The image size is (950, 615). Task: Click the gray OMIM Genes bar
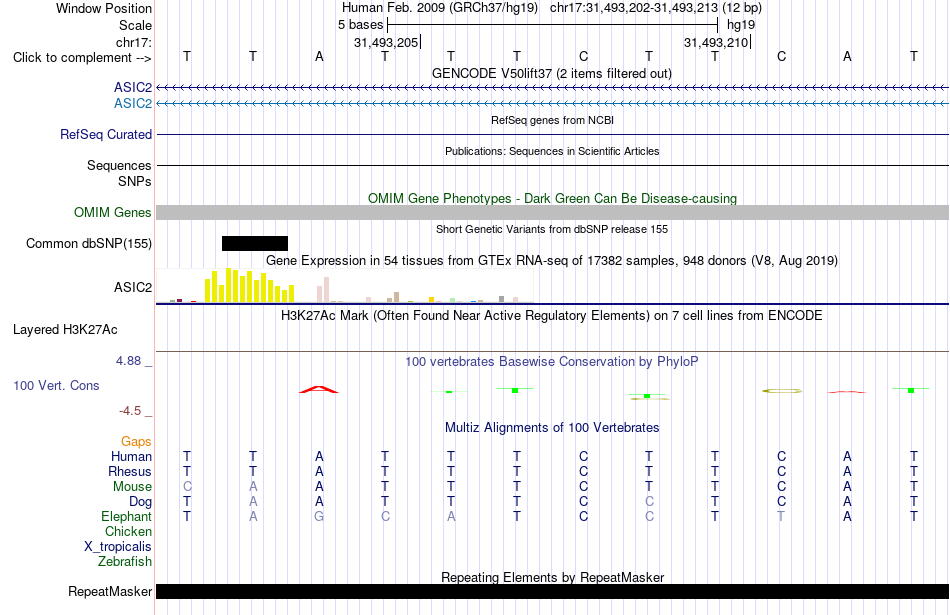tap(552, 213)
